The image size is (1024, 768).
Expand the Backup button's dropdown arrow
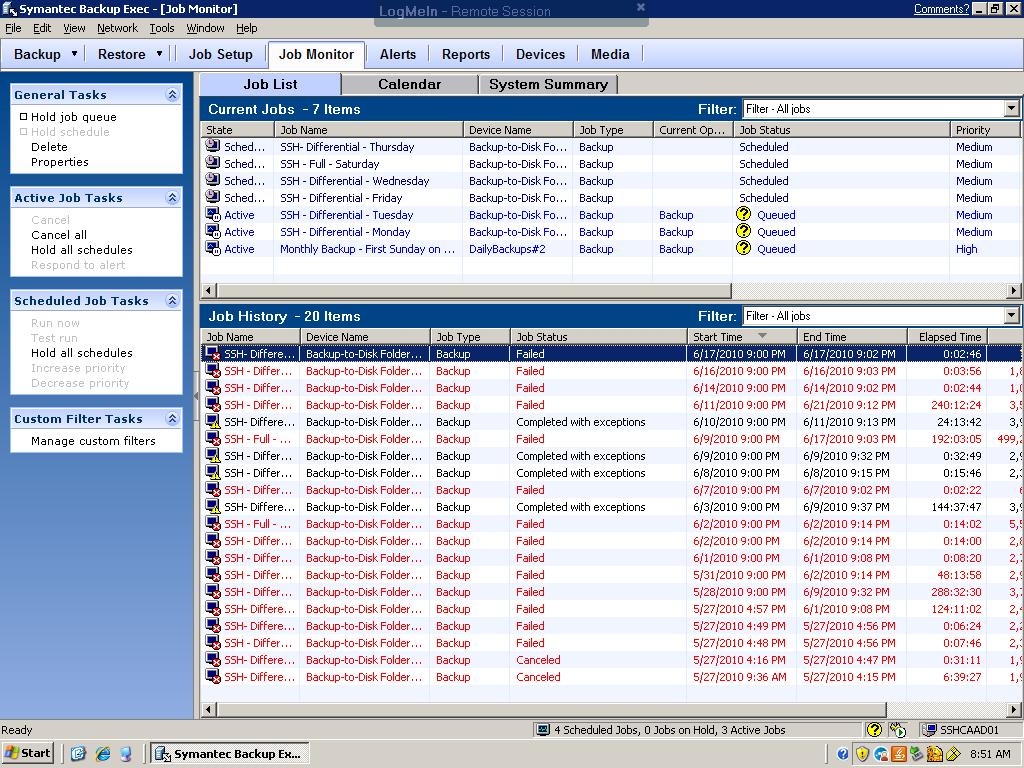click(74, 54)
